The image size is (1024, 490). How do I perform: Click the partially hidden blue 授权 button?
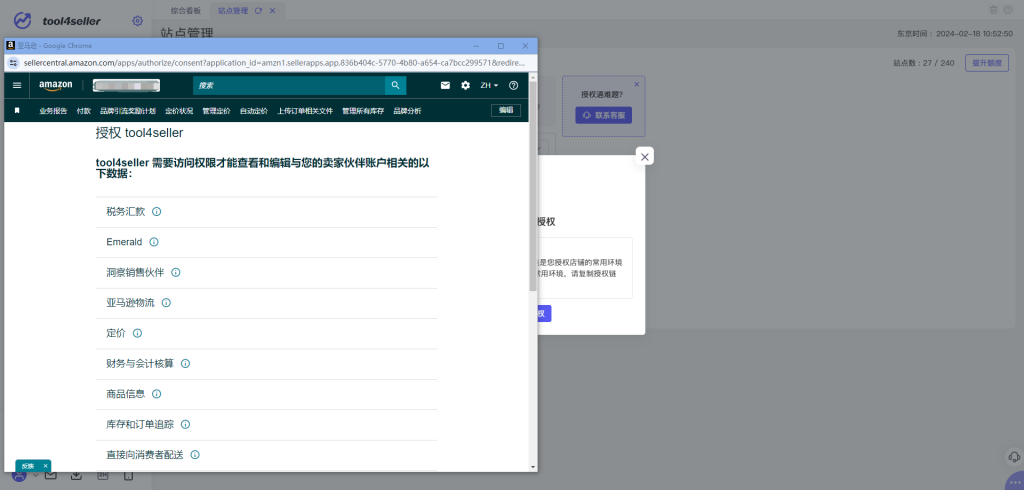pos(545,313)
